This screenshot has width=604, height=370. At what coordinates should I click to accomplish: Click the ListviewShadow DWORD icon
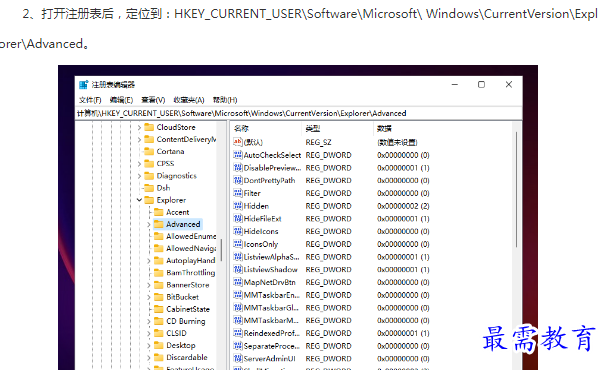click(x=238, y=269)
